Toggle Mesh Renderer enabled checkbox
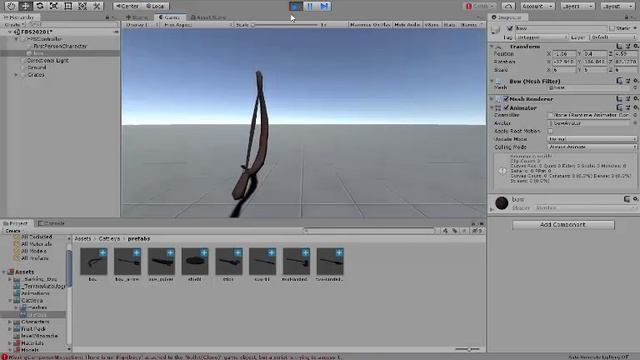The height and width of the screenshot is (360, 640). tap(506, 99)
